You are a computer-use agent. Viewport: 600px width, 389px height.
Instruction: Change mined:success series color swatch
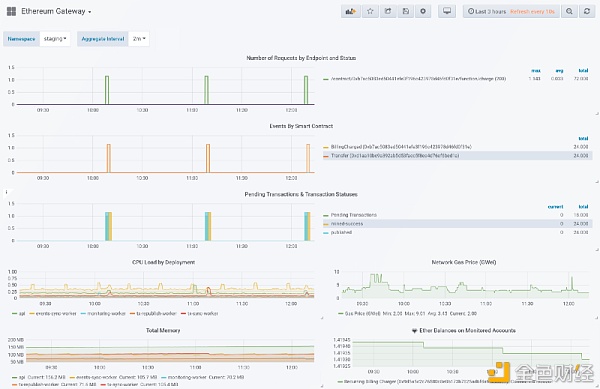pyautogui.click(x=326, y=224)
